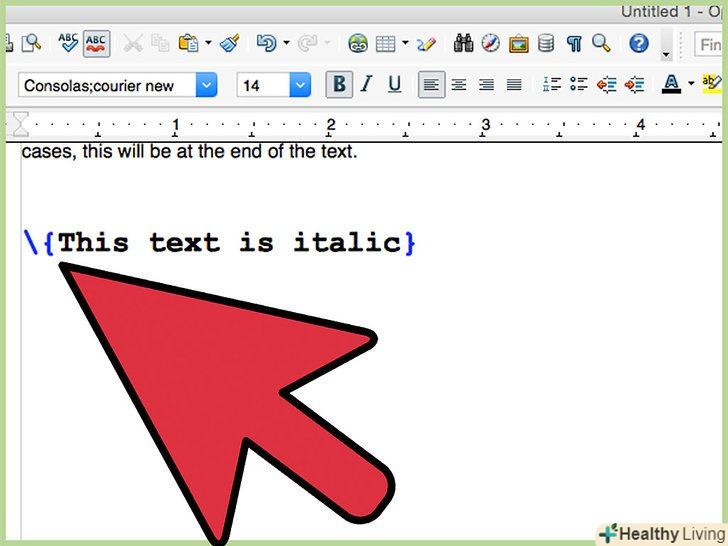Click the clone formatting paintbrush icon
This screenshot has width=728, height=546.
[229, 43]
